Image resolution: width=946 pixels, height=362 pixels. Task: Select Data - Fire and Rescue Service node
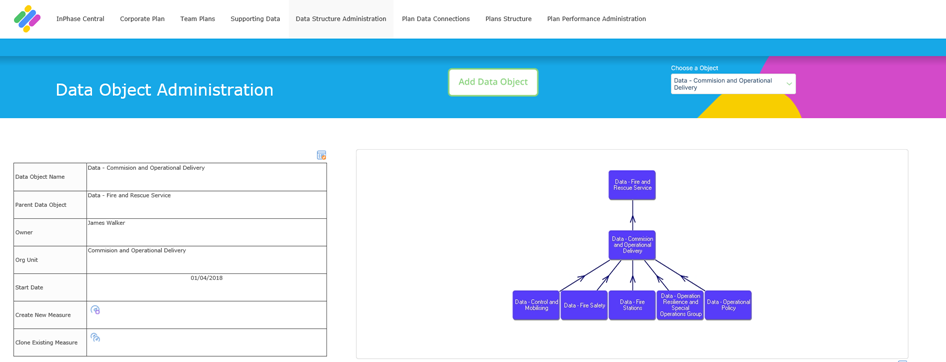tap(632, 185)
